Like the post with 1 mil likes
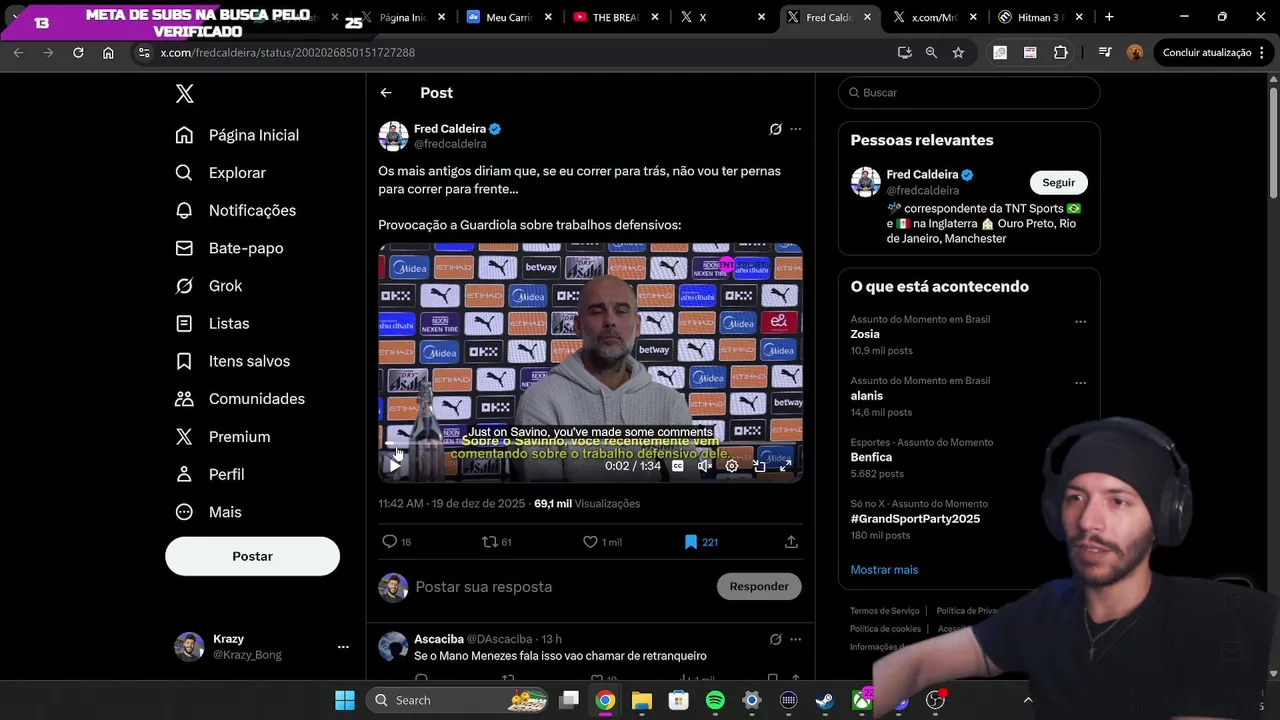 pos(602,542)
